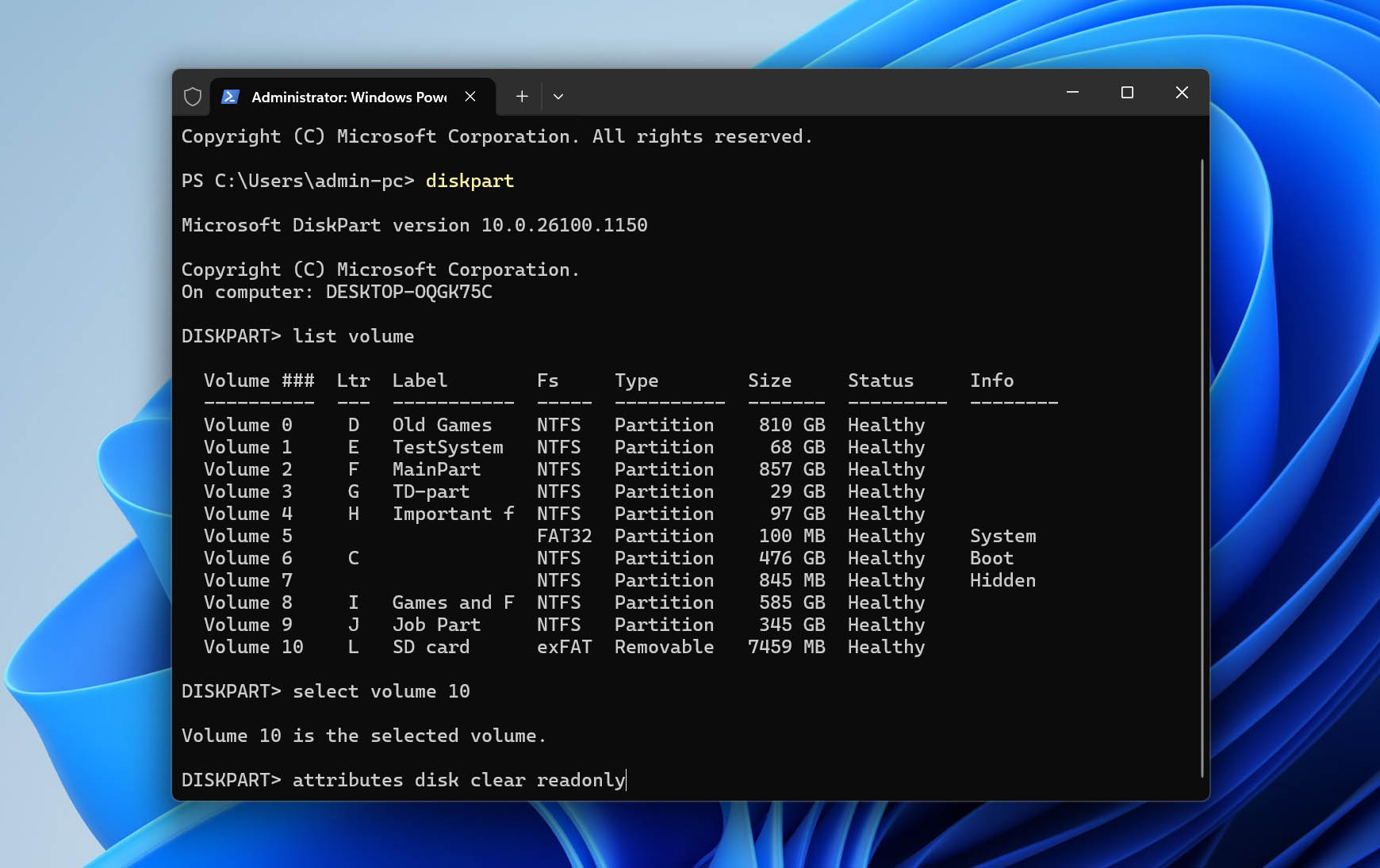The image size is (1380, 868).
Task: Click the 'Hidden' info entry
Action: (1002, 580)
